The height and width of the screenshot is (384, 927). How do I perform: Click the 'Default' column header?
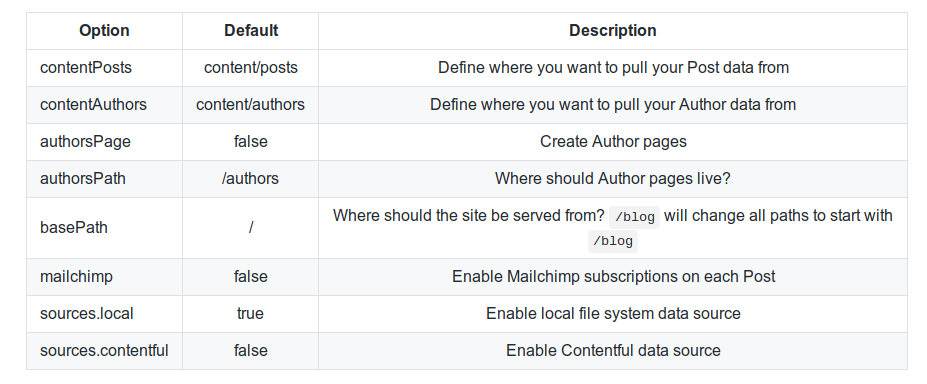251,31
